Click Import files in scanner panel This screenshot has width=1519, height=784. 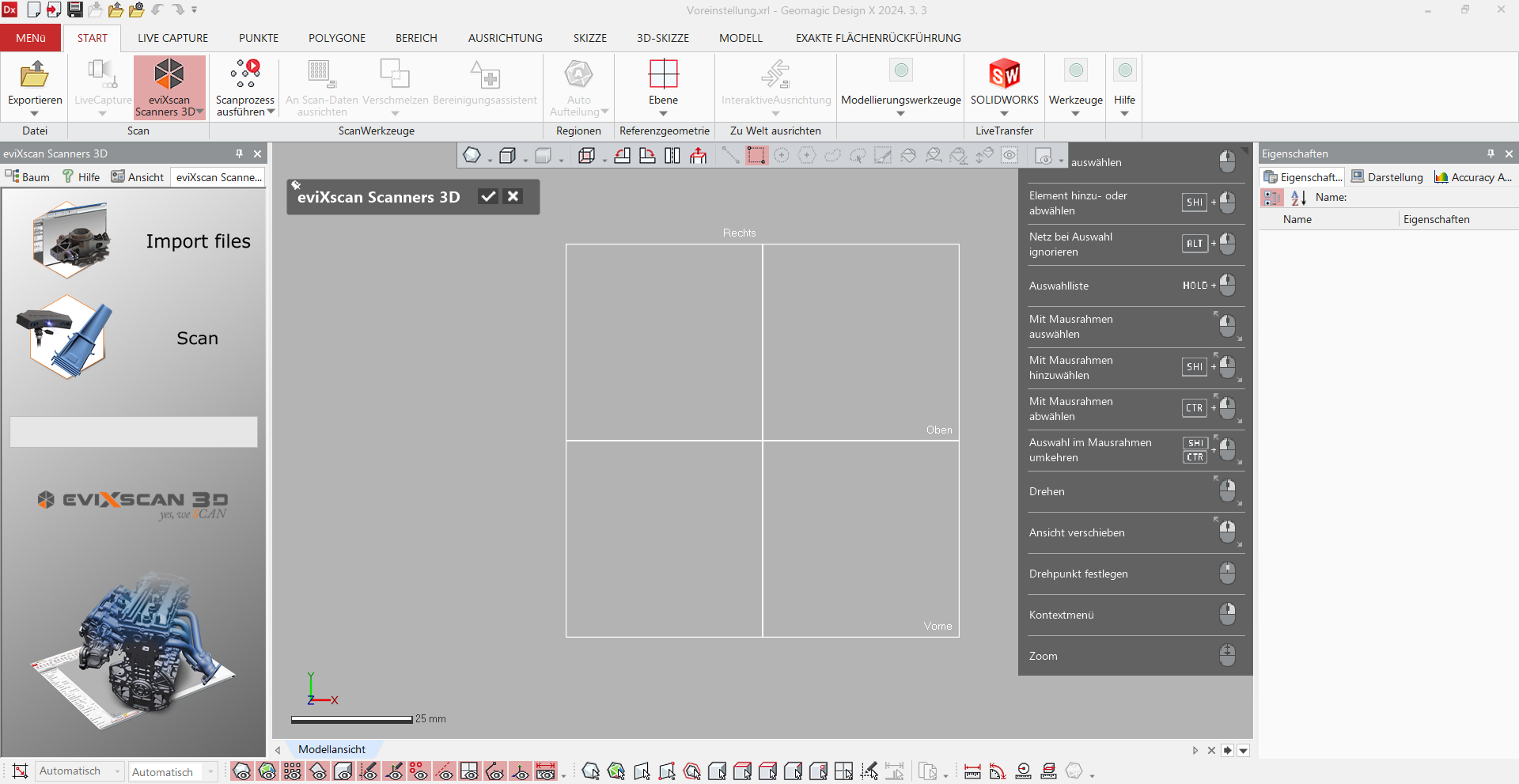(198, 241)
